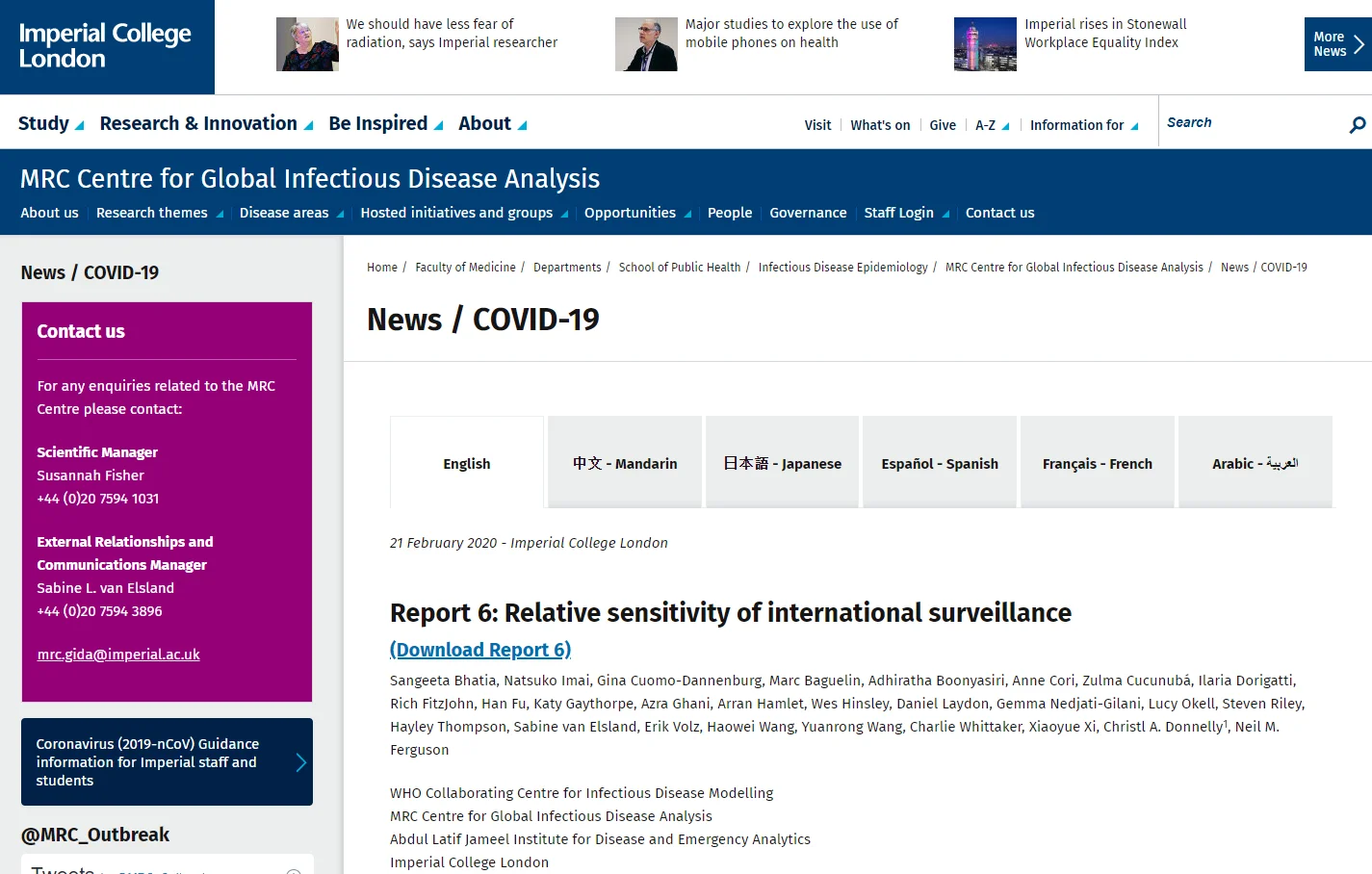This screenshot has width=1372, height=874.
Task: Click the Visit link
Action: pos(817,125)
